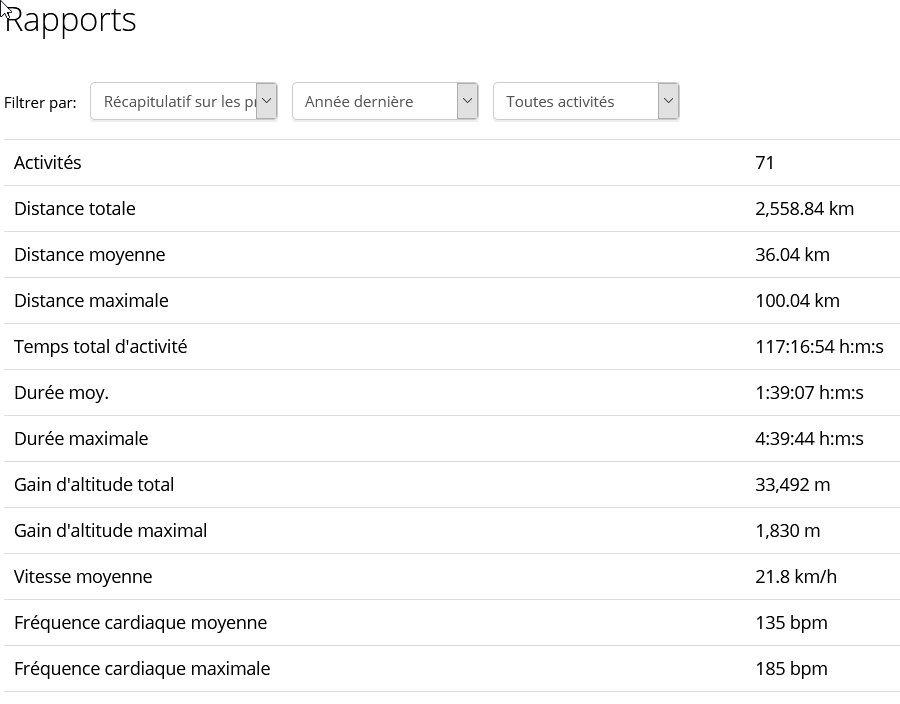Click the 'Rapports' page heading

(x=70, y=20)
